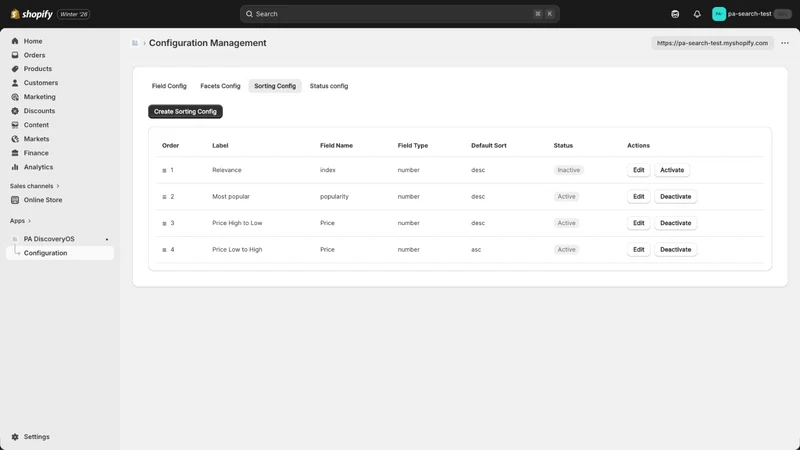Deactivate the Most popular sorting option

click(x=676, y=196)
